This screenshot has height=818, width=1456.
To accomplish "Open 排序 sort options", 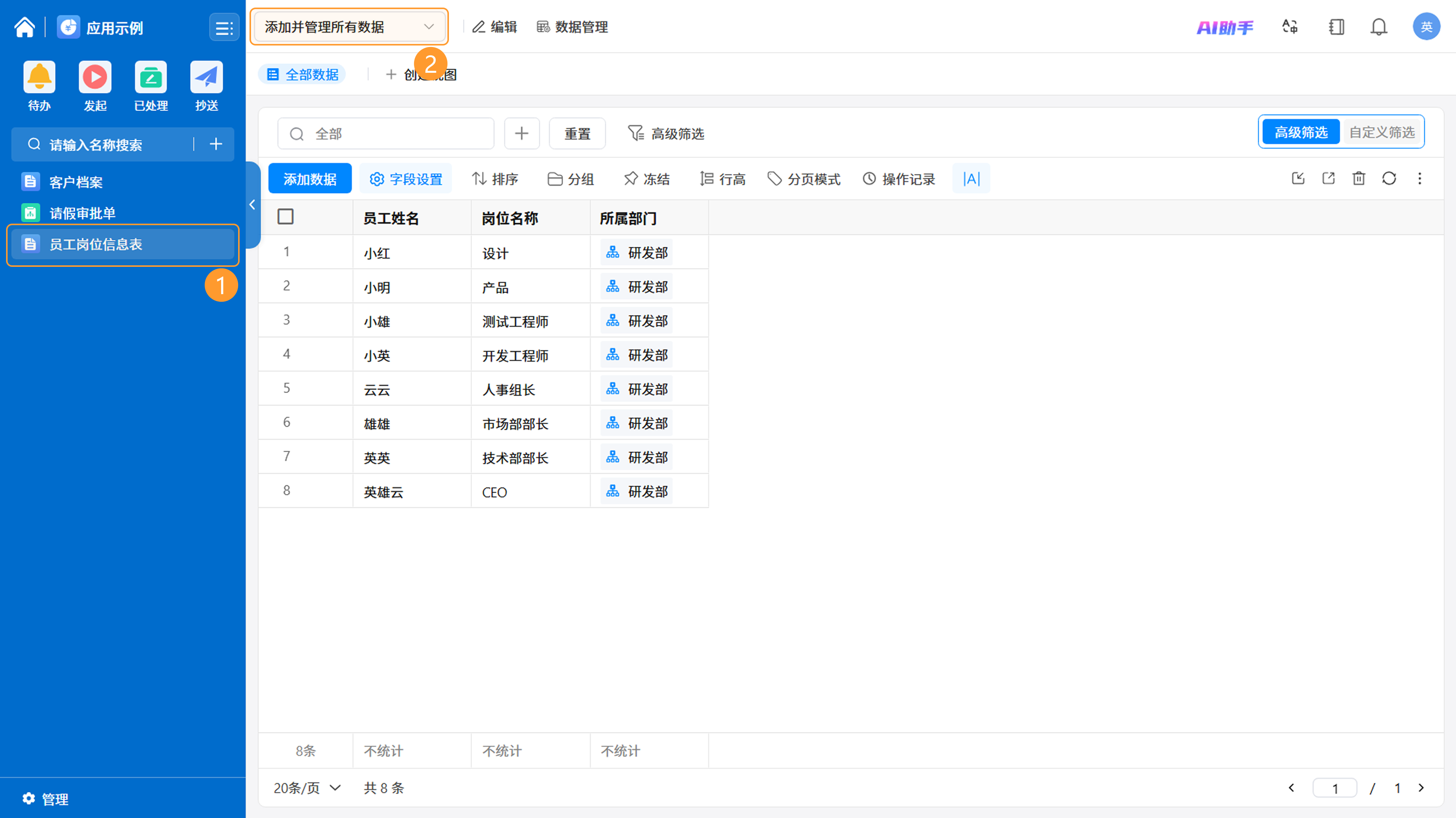I will click(x=494, y=179).
